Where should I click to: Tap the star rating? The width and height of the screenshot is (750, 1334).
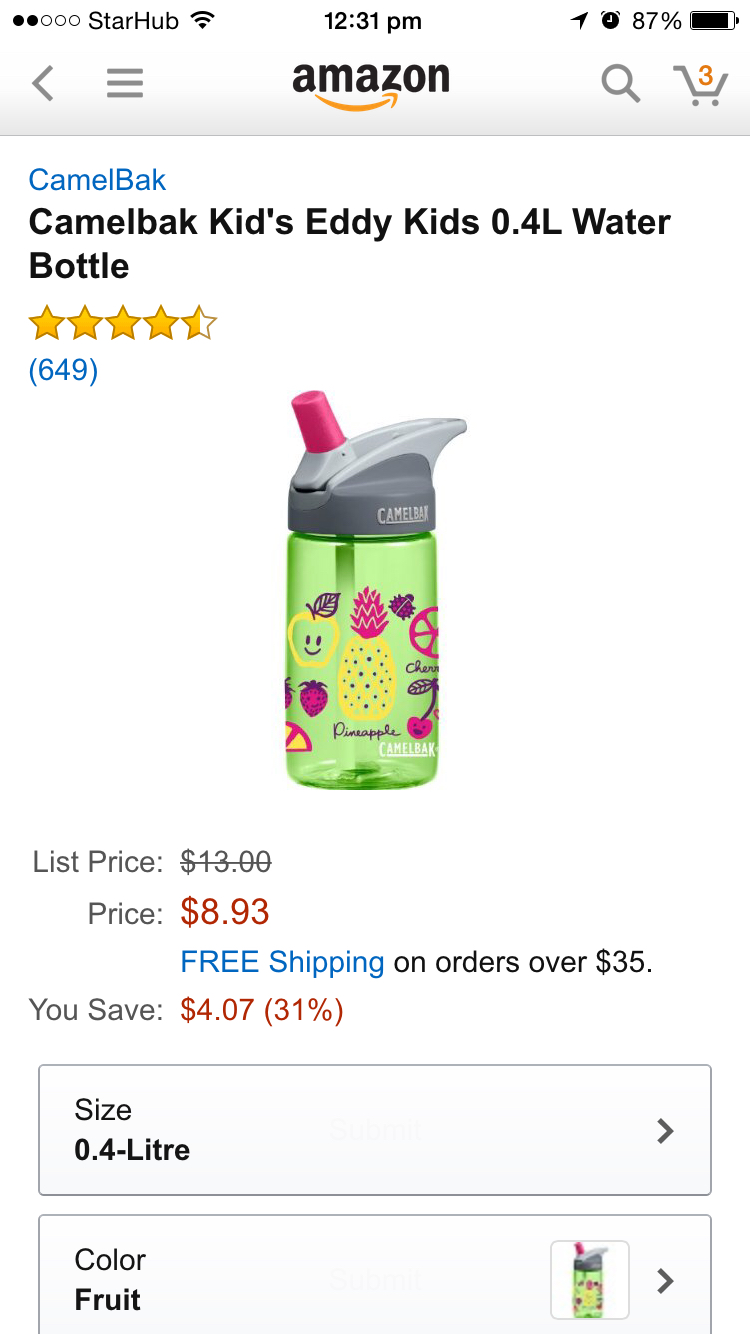(122, 324)
